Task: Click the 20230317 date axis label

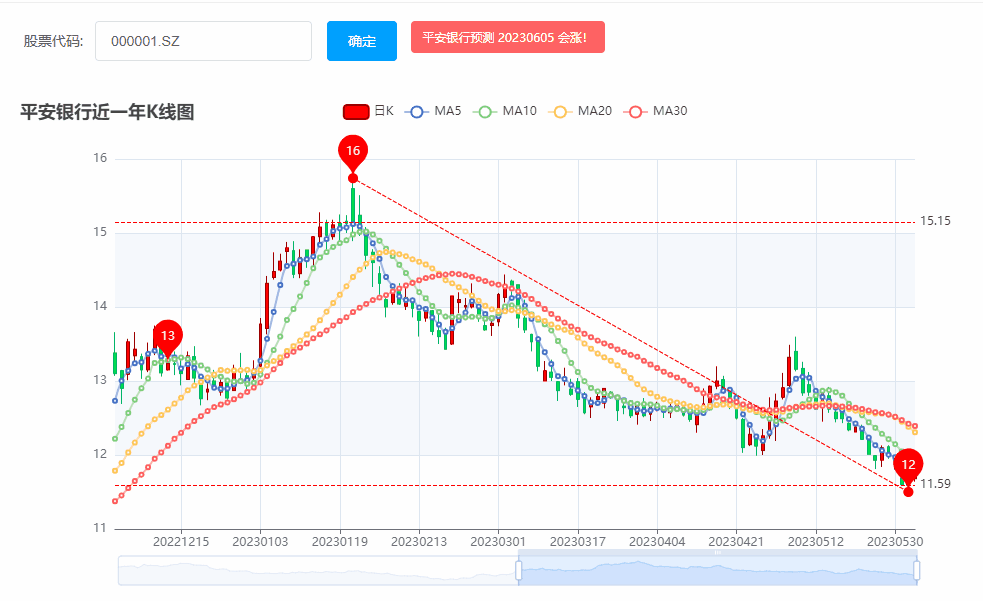Action: 578,542
